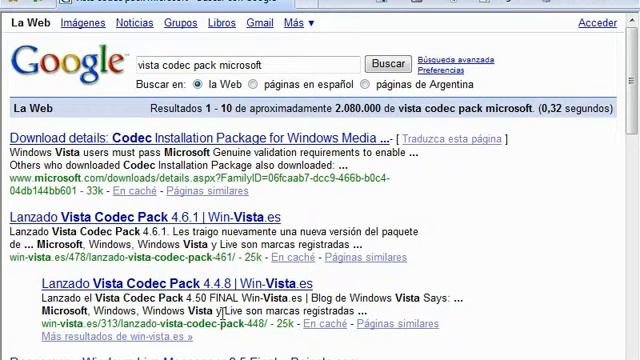
Task: Click the microsoft.com downloads URL text
Action: pyautogui.click(x=200, y=184)
